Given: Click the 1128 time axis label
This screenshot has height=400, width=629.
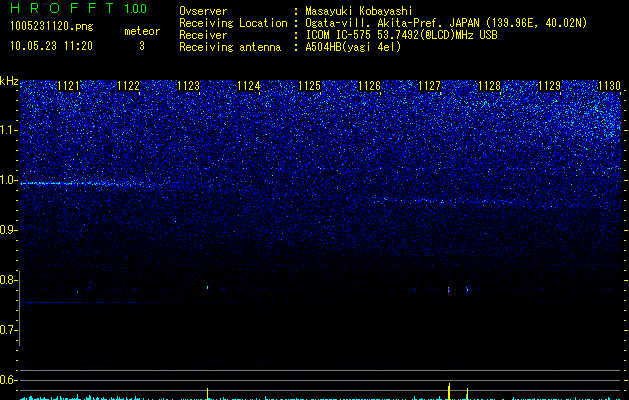Looking at the screenshot, I should pos(490,86).
